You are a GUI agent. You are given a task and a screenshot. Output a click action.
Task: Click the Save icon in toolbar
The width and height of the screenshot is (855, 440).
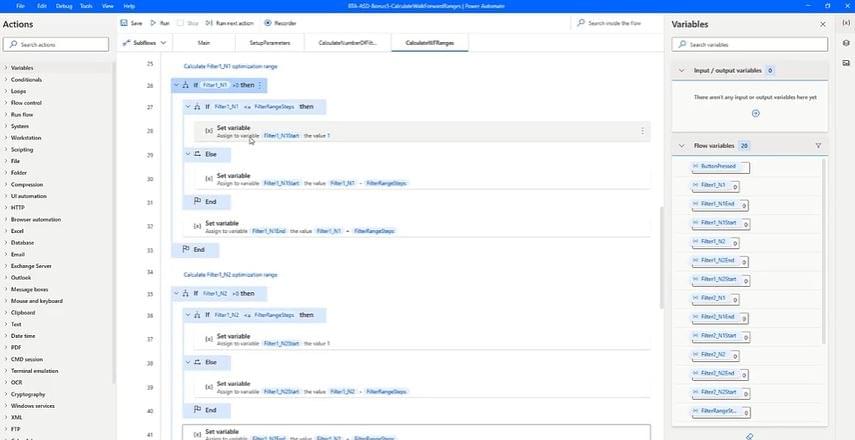(124, 22)
